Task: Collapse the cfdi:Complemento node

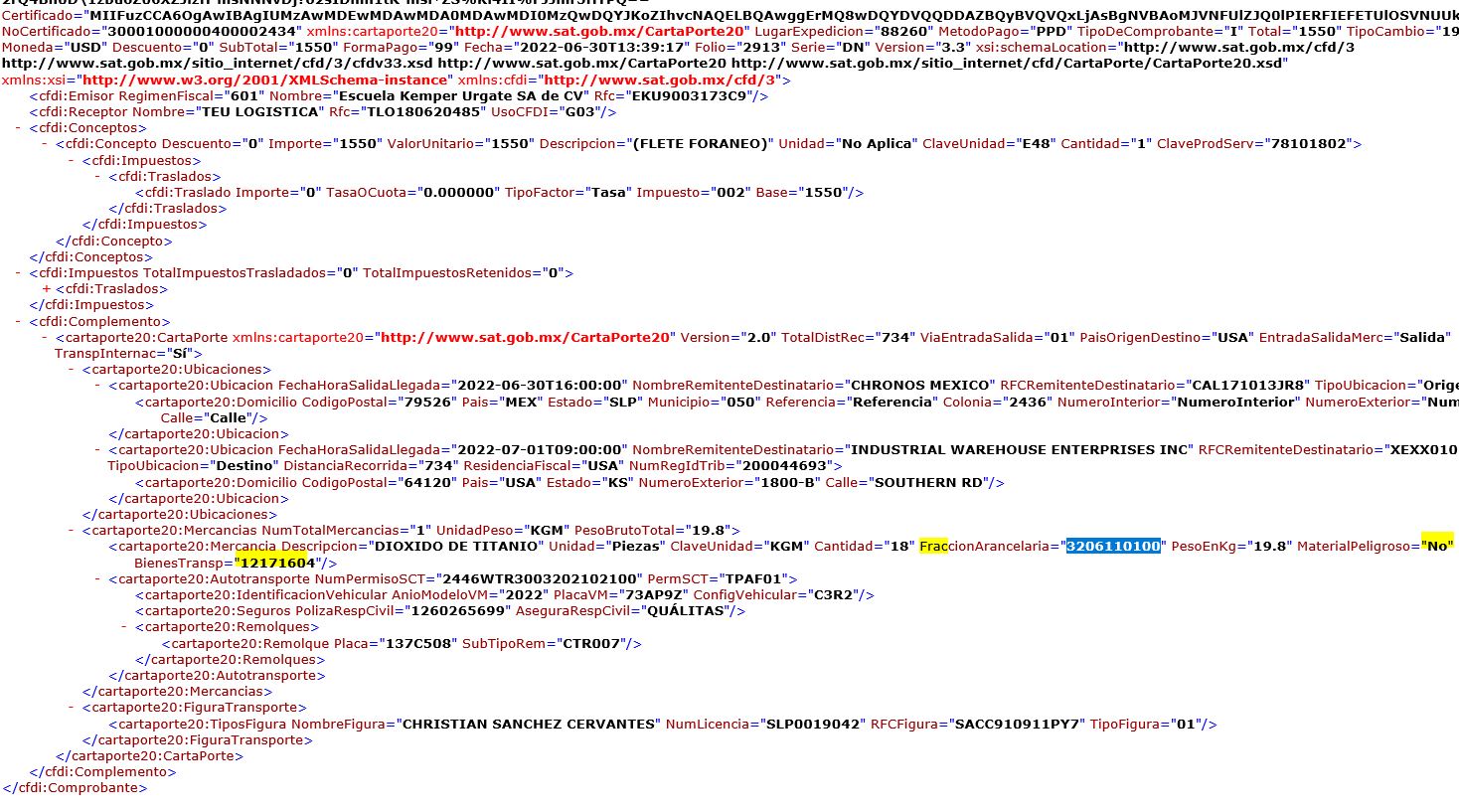Action: 19,322
